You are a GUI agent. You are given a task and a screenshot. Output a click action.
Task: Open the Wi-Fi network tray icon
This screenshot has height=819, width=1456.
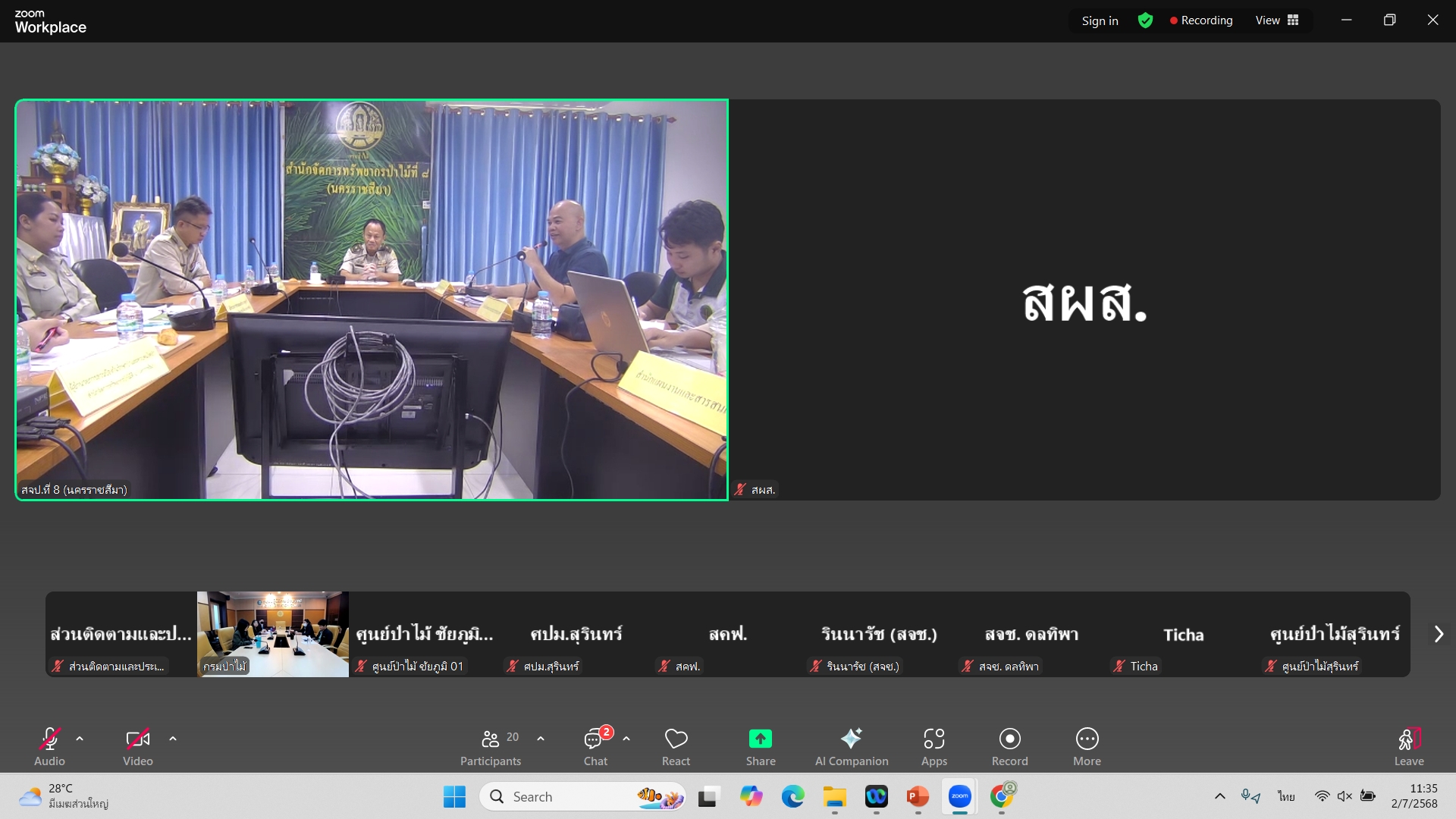[1322, 796]
